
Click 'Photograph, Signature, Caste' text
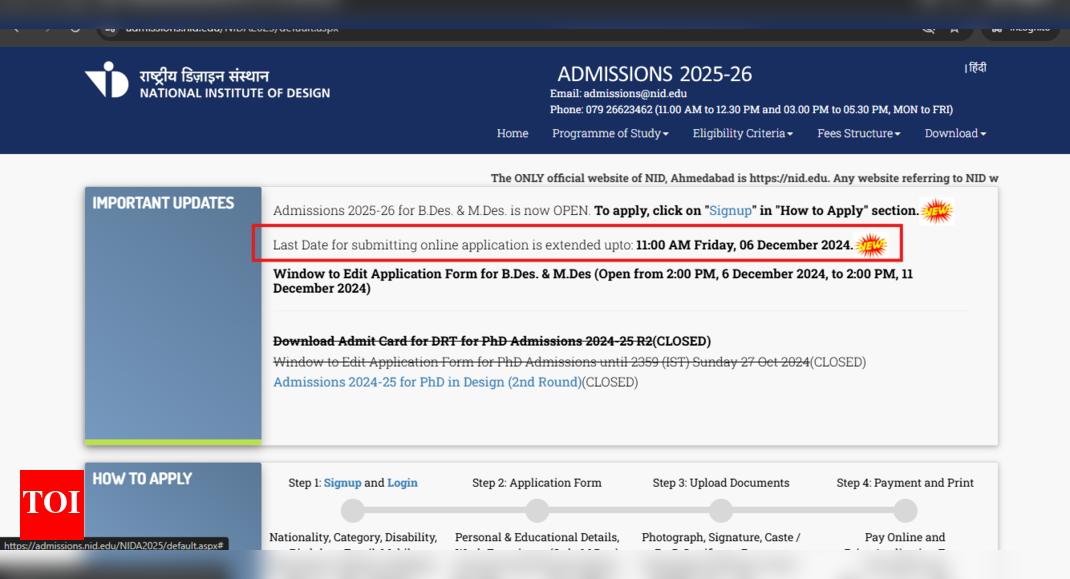pos(721,537)
